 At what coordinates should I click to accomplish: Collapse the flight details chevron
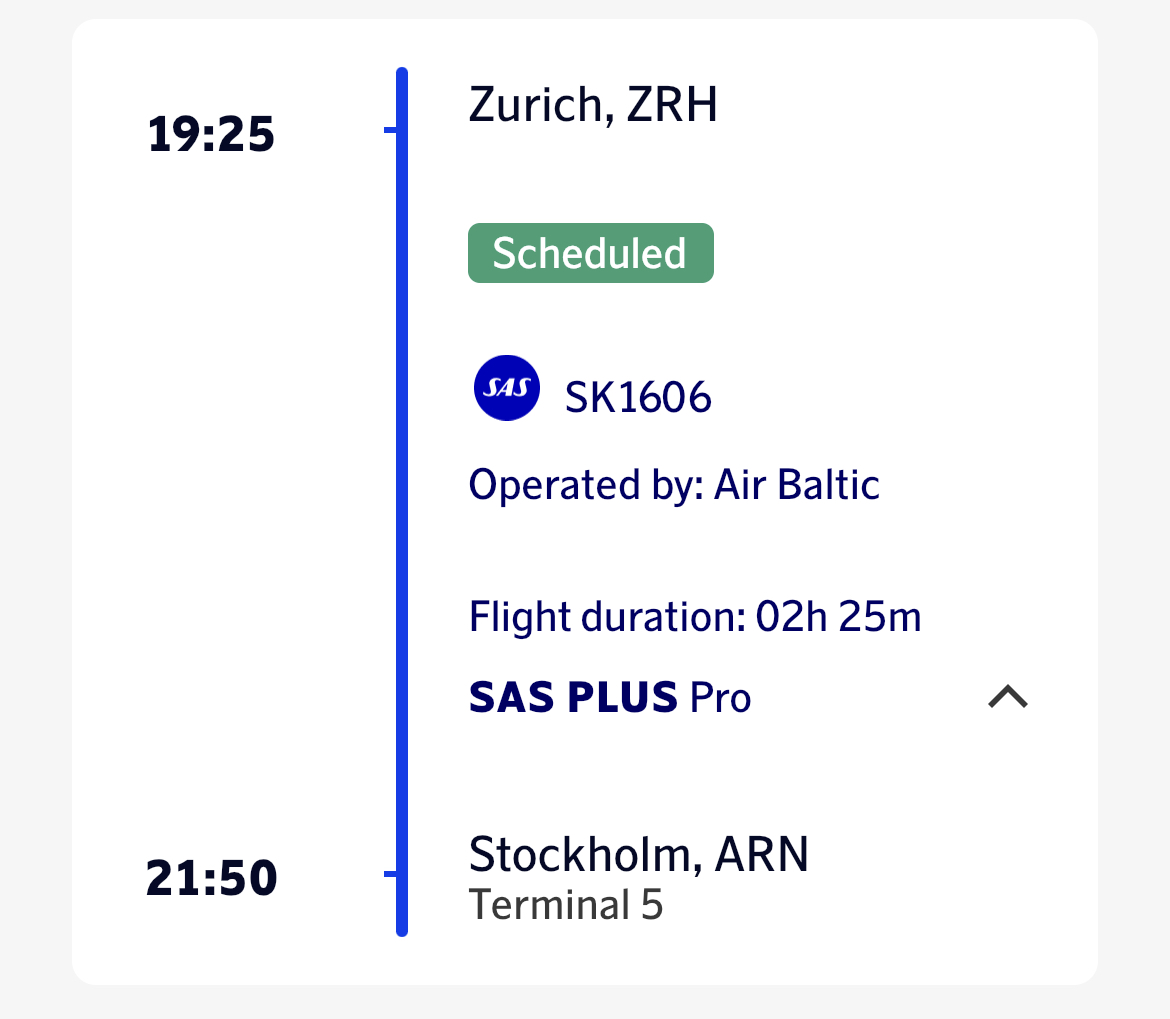[1007, 697]
